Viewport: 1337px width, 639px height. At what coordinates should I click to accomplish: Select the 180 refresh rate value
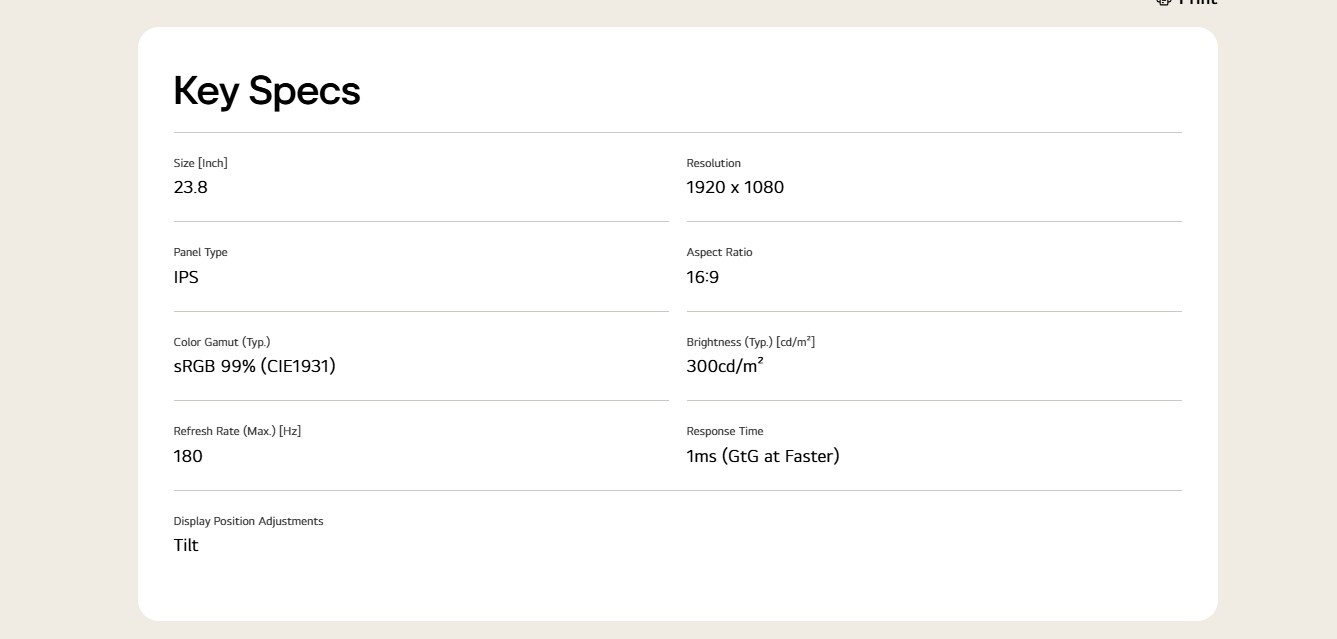[188, 456]
